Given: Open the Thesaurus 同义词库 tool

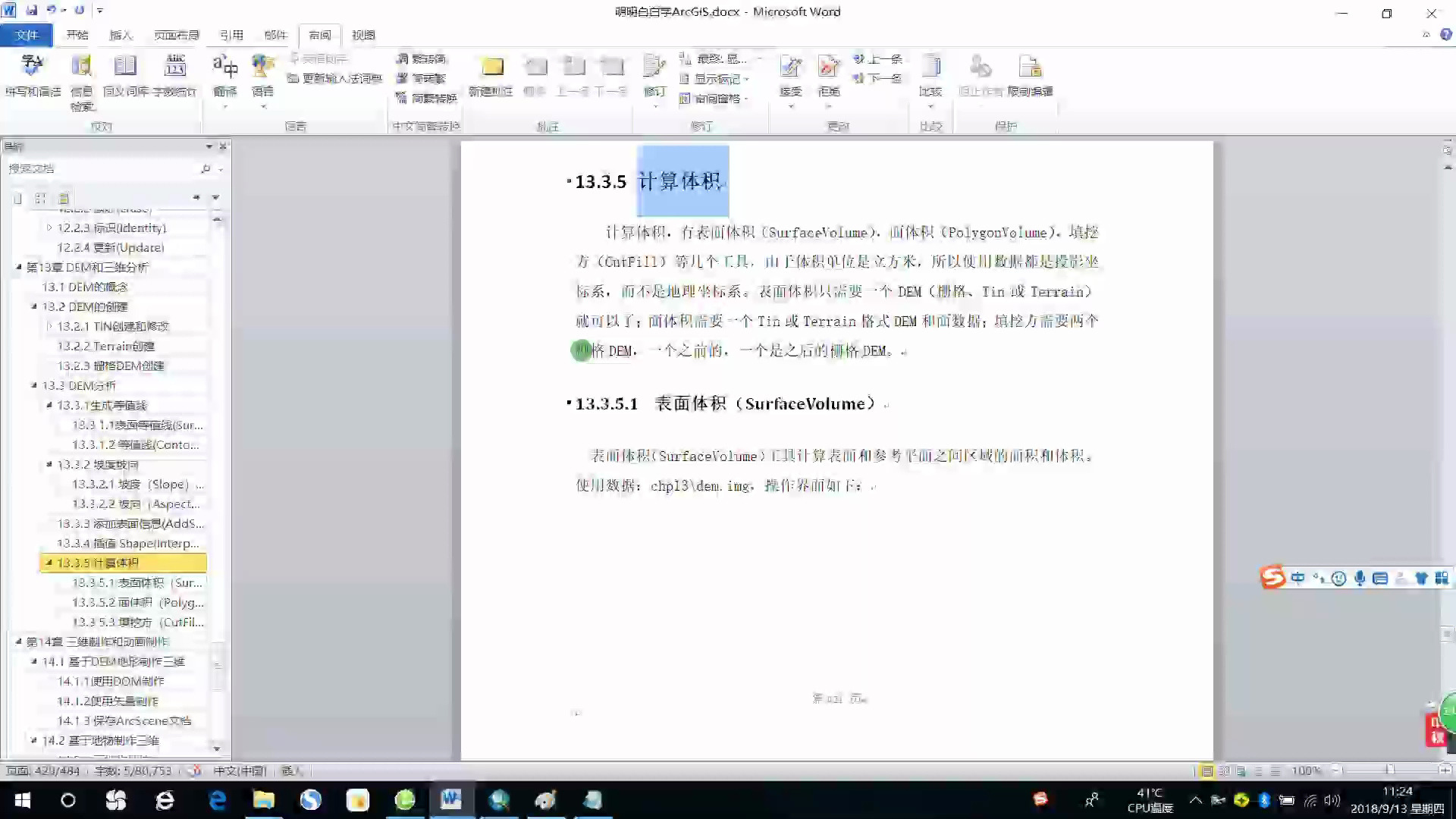Looking at the screenshot, I should [125, 76].
